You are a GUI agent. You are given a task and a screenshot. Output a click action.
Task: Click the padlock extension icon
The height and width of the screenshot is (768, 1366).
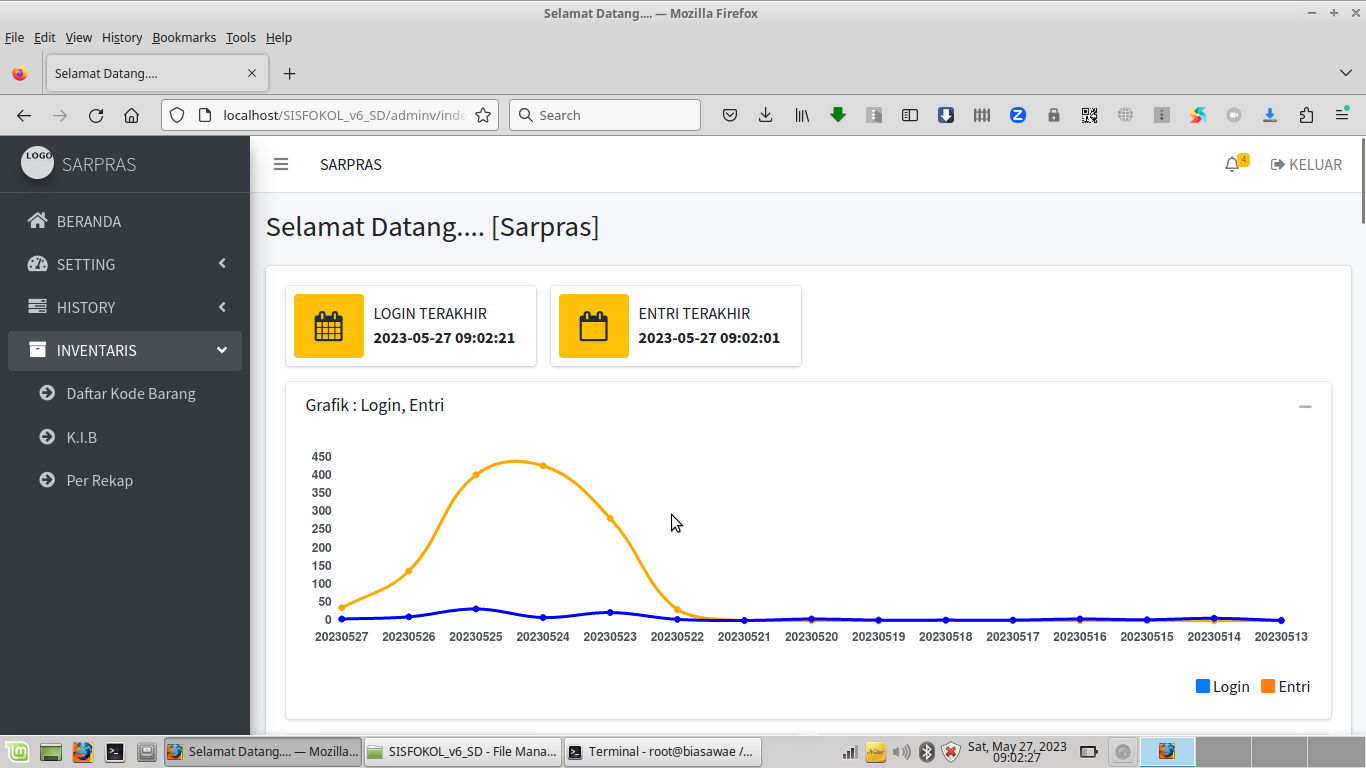tap(1054, 115)
